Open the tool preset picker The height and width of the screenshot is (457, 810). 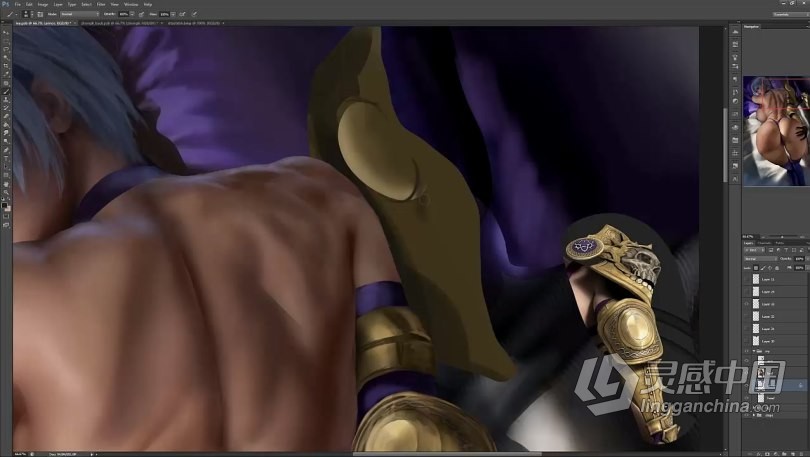pos(12,14)
